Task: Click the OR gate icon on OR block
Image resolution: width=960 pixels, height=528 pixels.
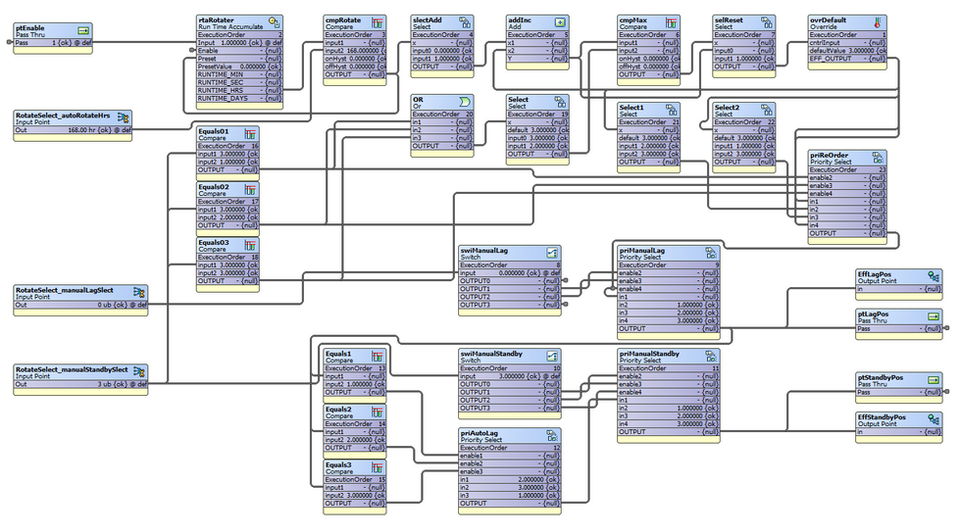Action: (465, 102)
